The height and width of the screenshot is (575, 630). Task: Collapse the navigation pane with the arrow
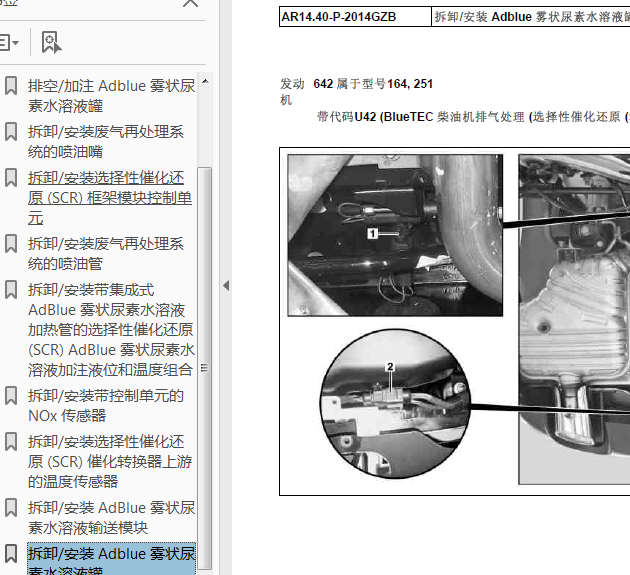(226, 286)
